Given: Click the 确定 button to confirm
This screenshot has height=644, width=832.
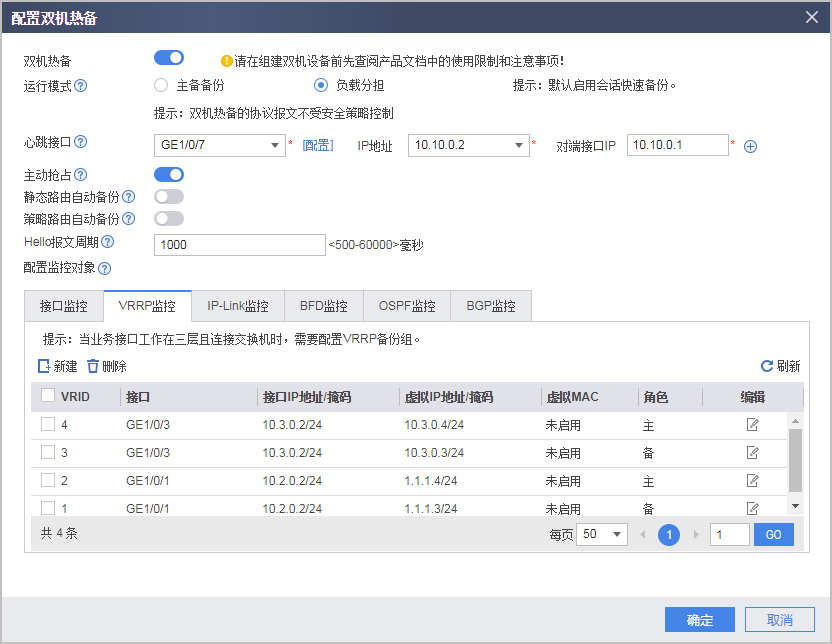Looking at the screenshot, I should click(699, 620).
